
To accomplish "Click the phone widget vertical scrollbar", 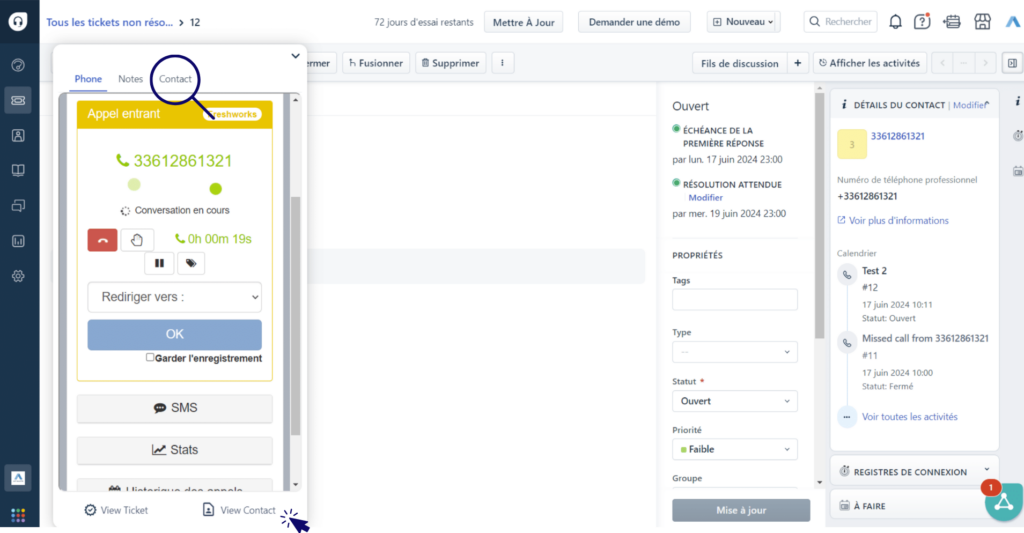I will click(295, 315).
